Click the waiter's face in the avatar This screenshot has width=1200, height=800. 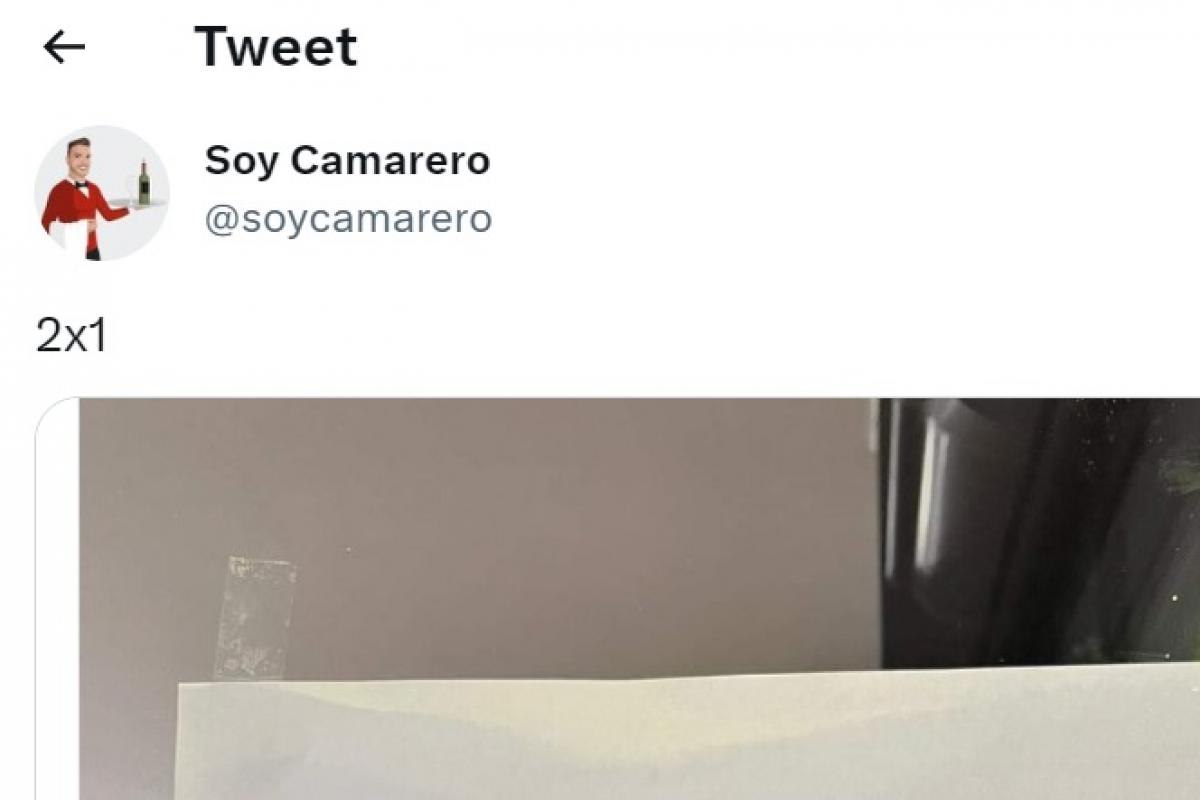79,160
